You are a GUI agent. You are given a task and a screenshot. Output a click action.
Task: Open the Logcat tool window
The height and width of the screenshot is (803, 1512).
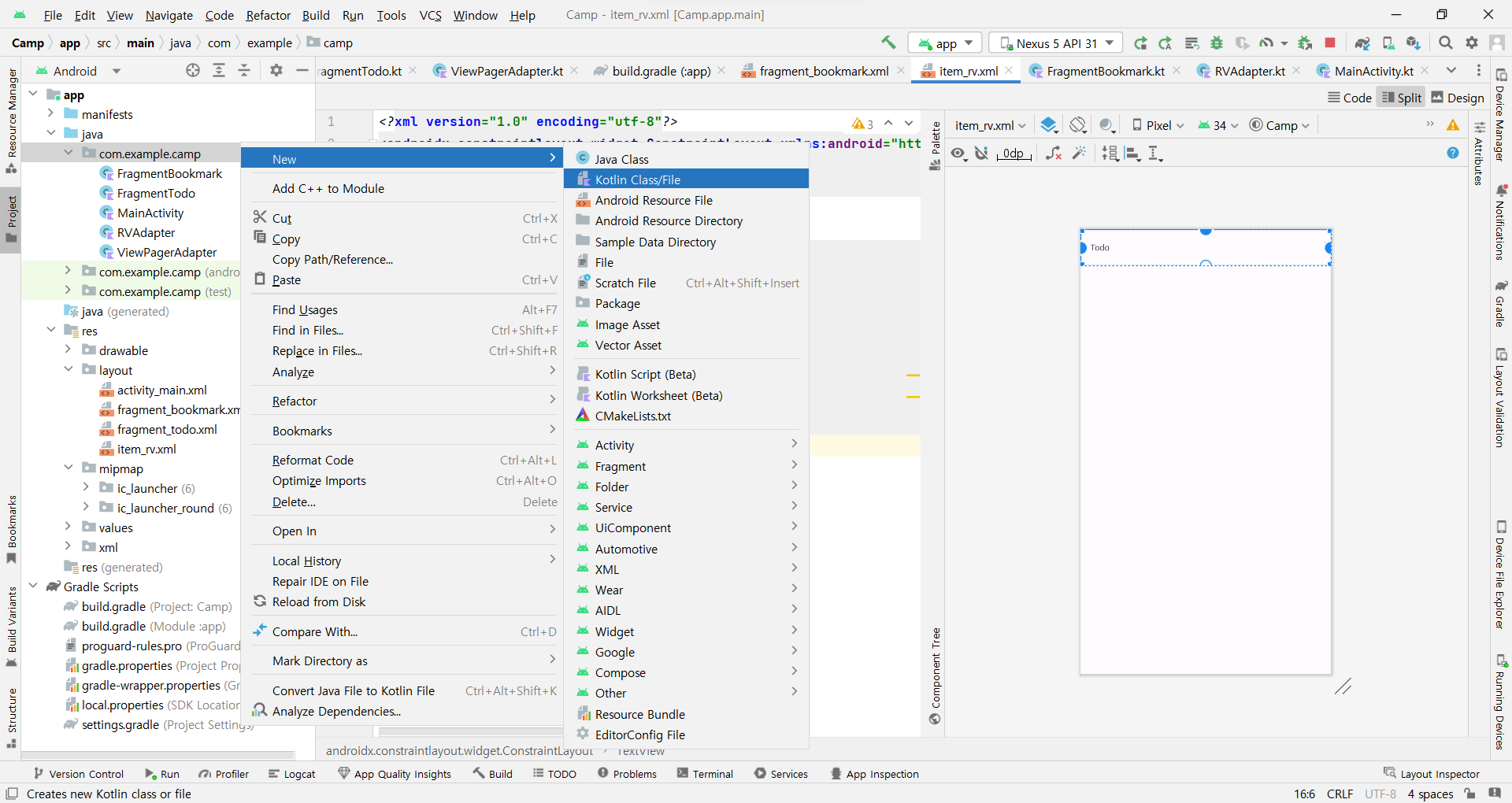[x=291, y=774]
